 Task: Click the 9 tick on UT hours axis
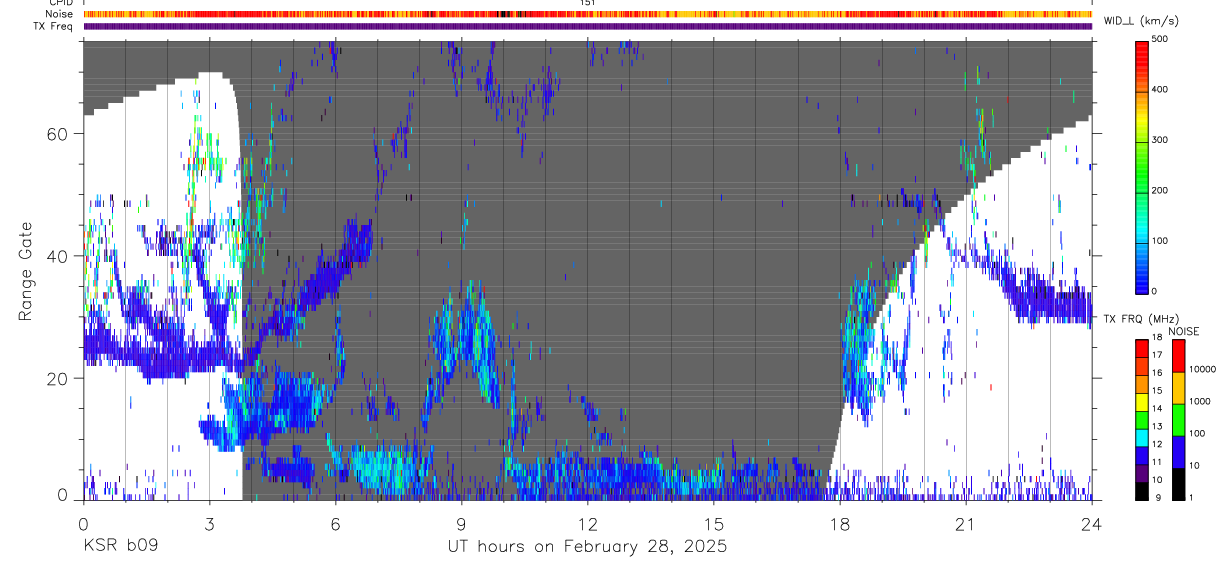pos(461,523)
